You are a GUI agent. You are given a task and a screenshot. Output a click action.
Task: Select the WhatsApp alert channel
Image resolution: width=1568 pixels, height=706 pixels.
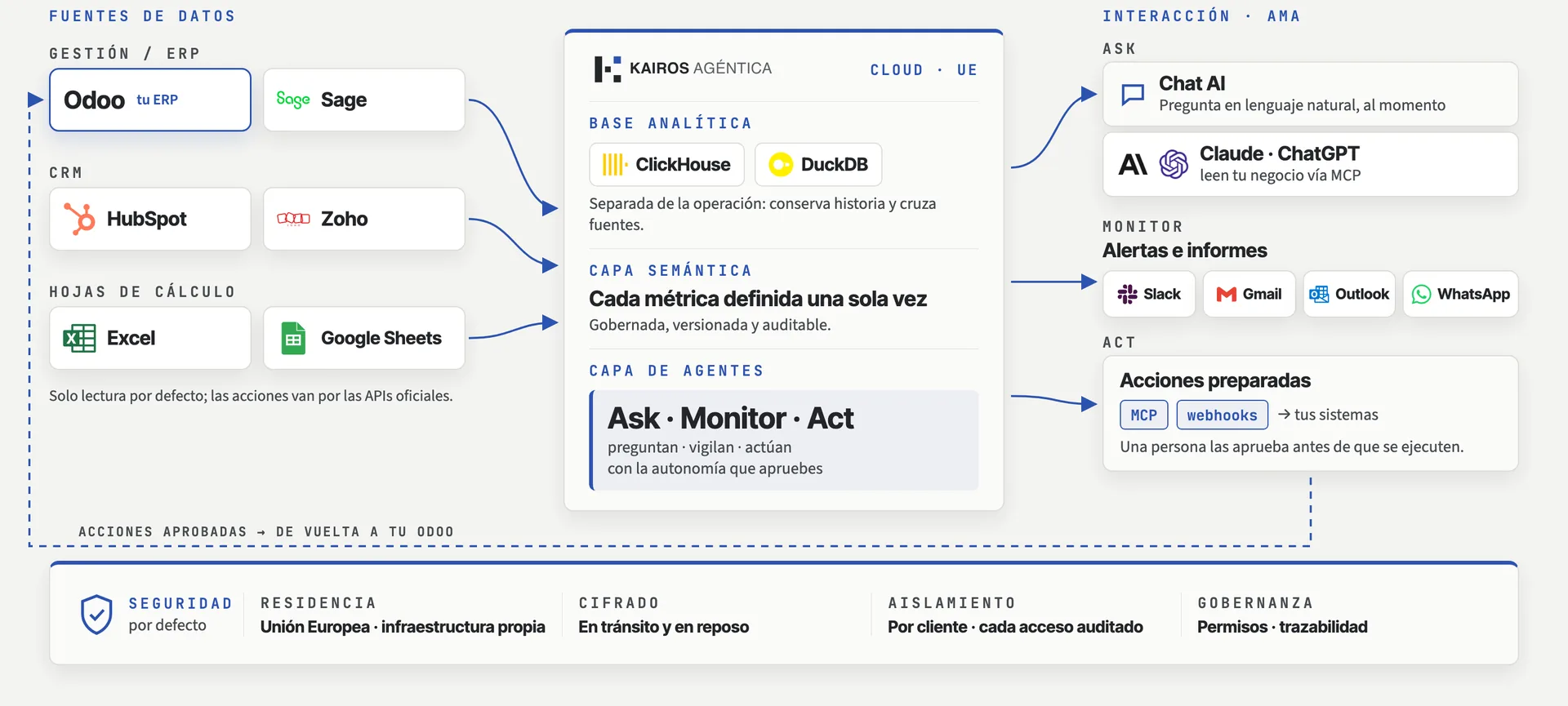click(1461, 294)
